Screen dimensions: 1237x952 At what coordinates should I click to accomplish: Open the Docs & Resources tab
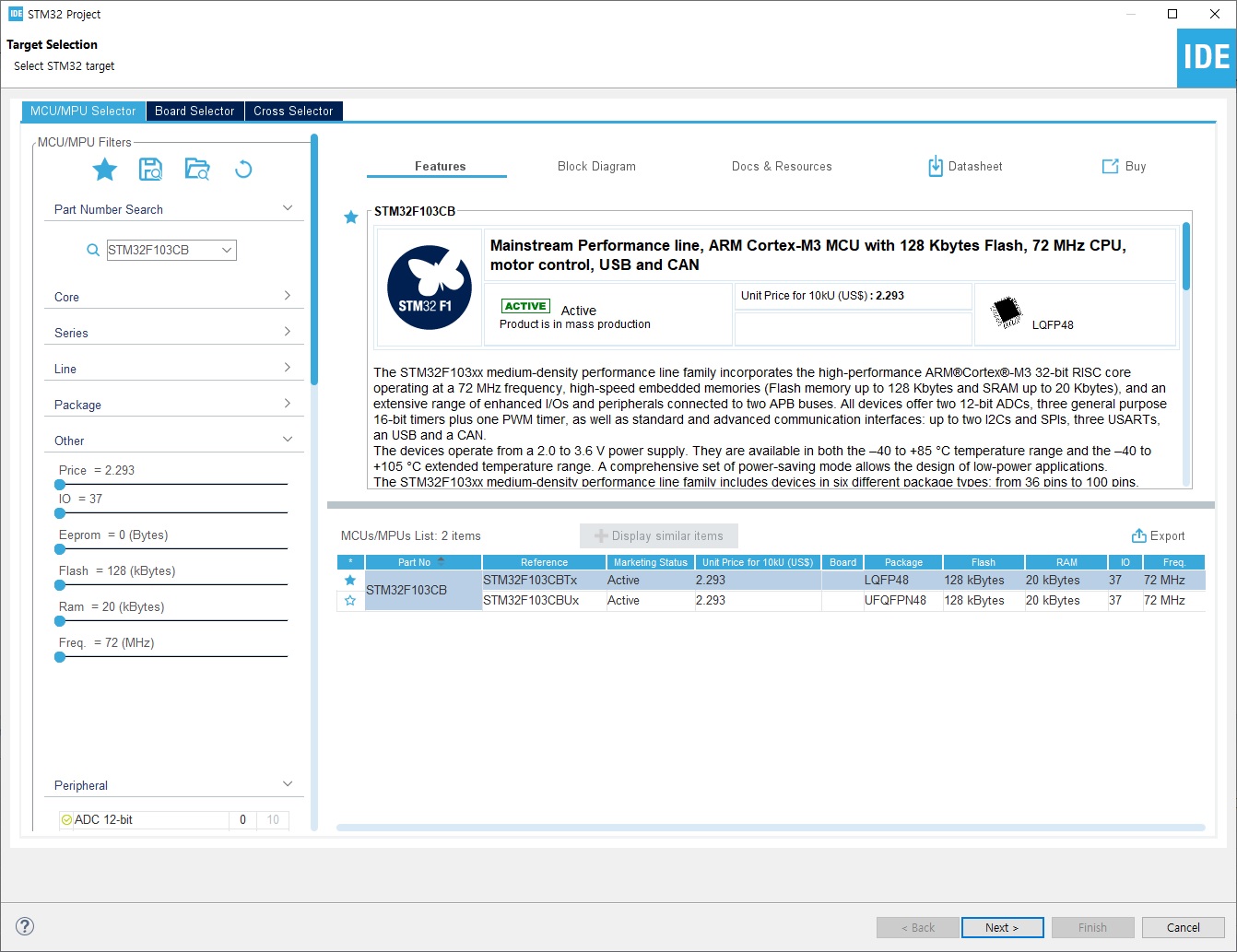(x=782, y=167)
